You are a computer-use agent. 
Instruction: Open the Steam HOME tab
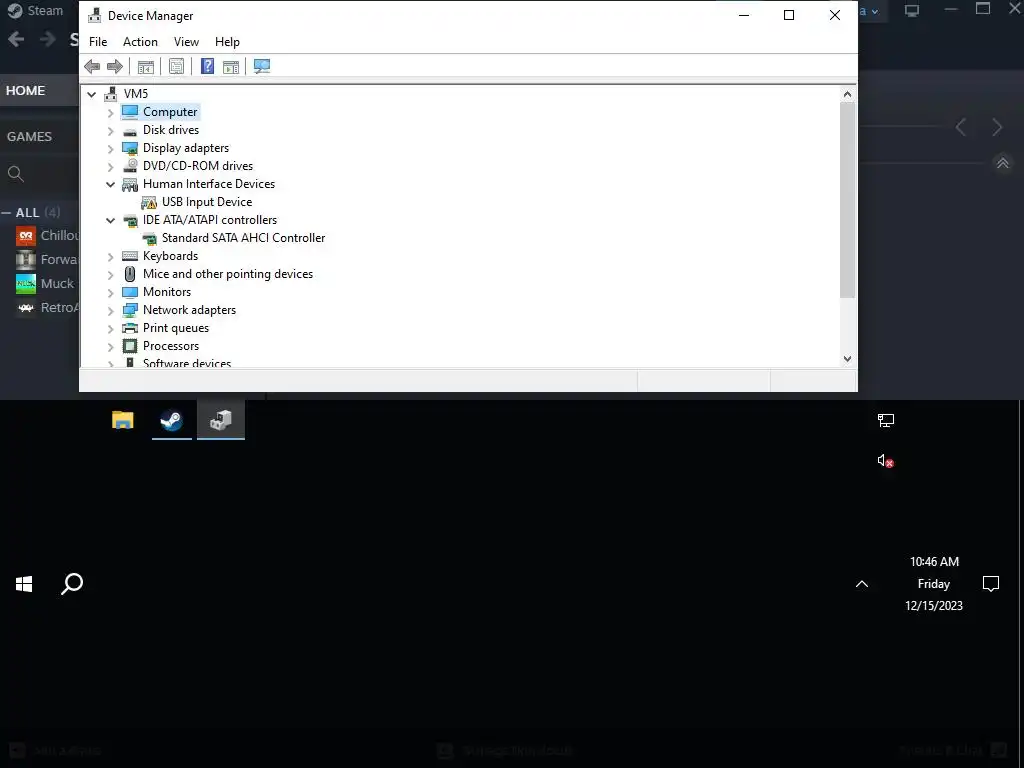pos(25,91)
